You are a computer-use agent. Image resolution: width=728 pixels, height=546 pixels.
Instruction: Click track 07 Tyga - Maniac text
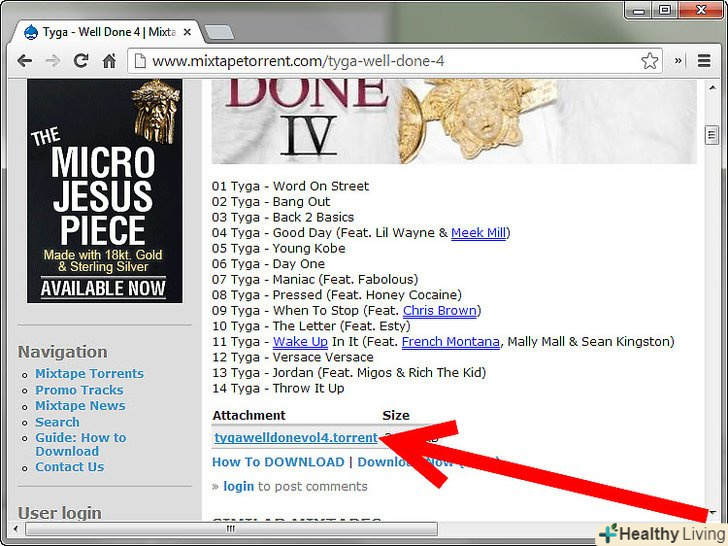point(315,280)
